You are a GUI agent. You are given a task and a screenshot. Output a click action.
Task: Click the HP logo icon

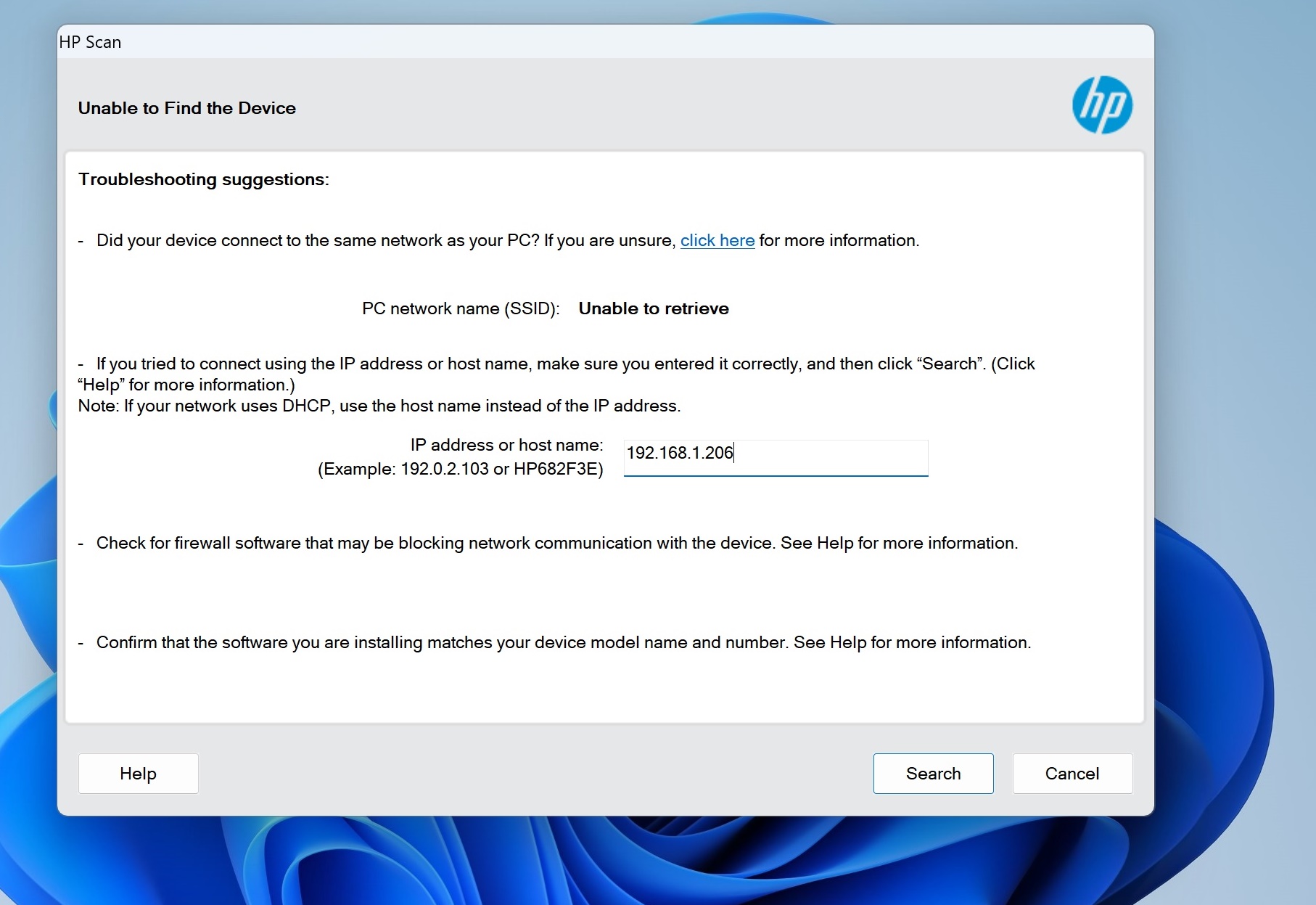[x=1101, y=105]
